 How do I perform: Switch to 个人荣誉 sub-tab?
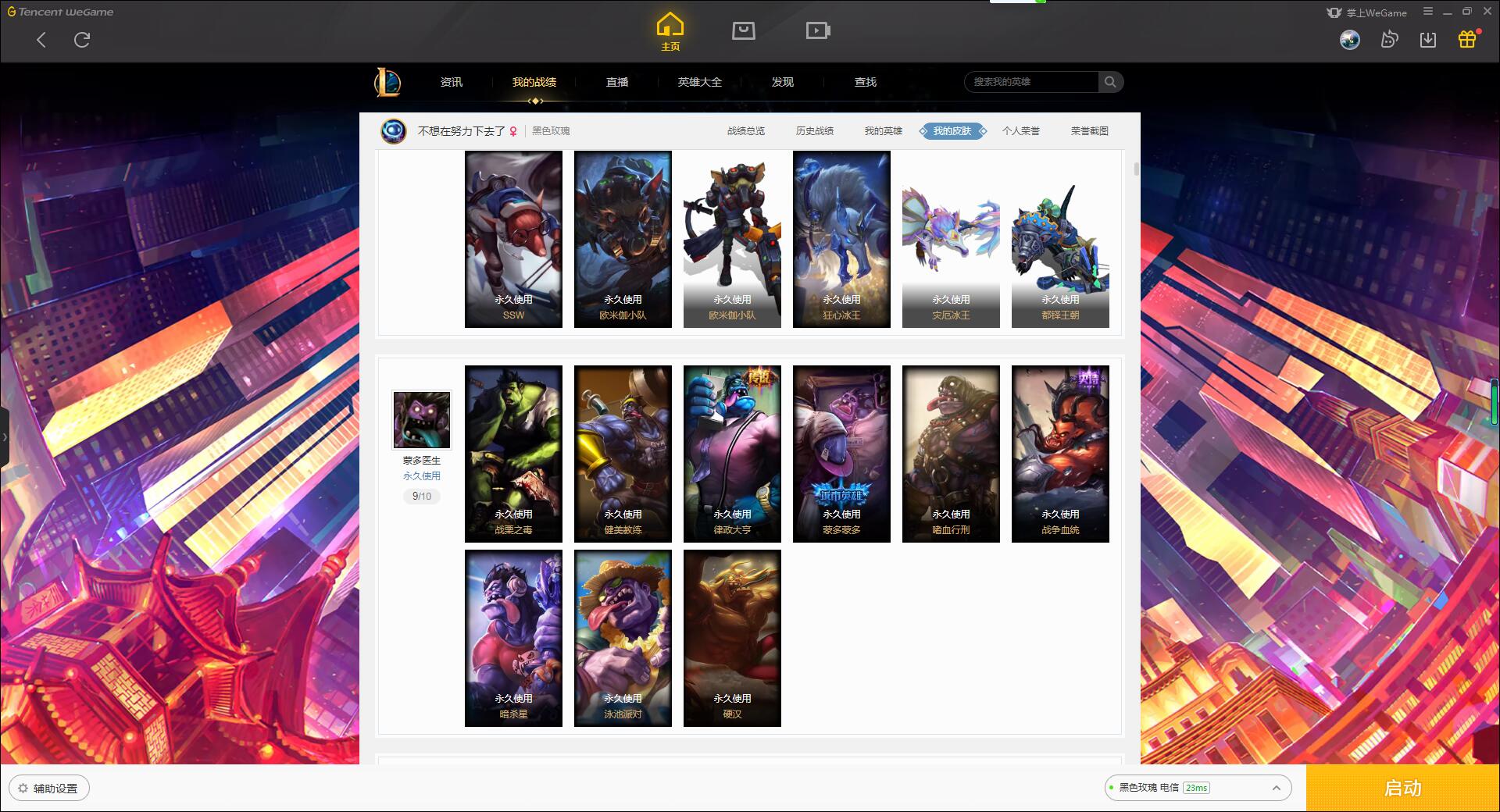pos(1021,131)
